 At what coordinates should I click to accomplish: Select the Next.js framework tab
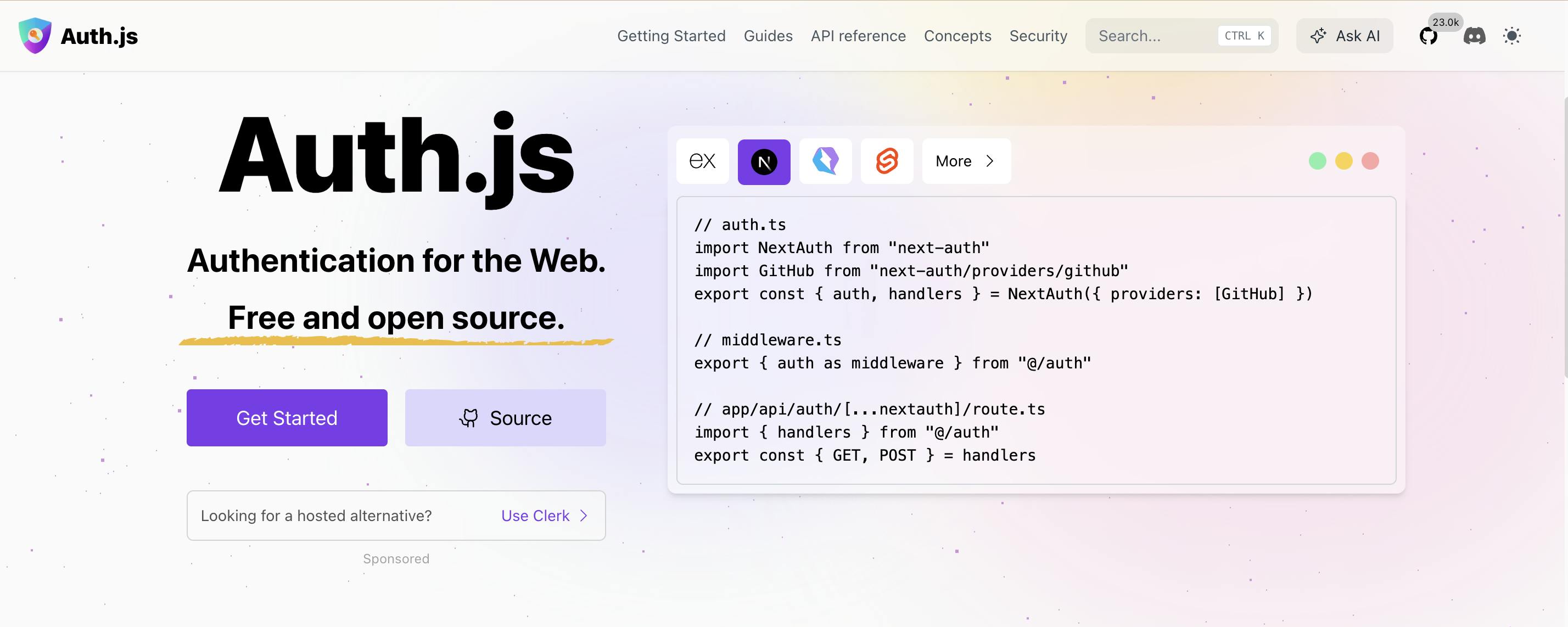click(764, 161)
